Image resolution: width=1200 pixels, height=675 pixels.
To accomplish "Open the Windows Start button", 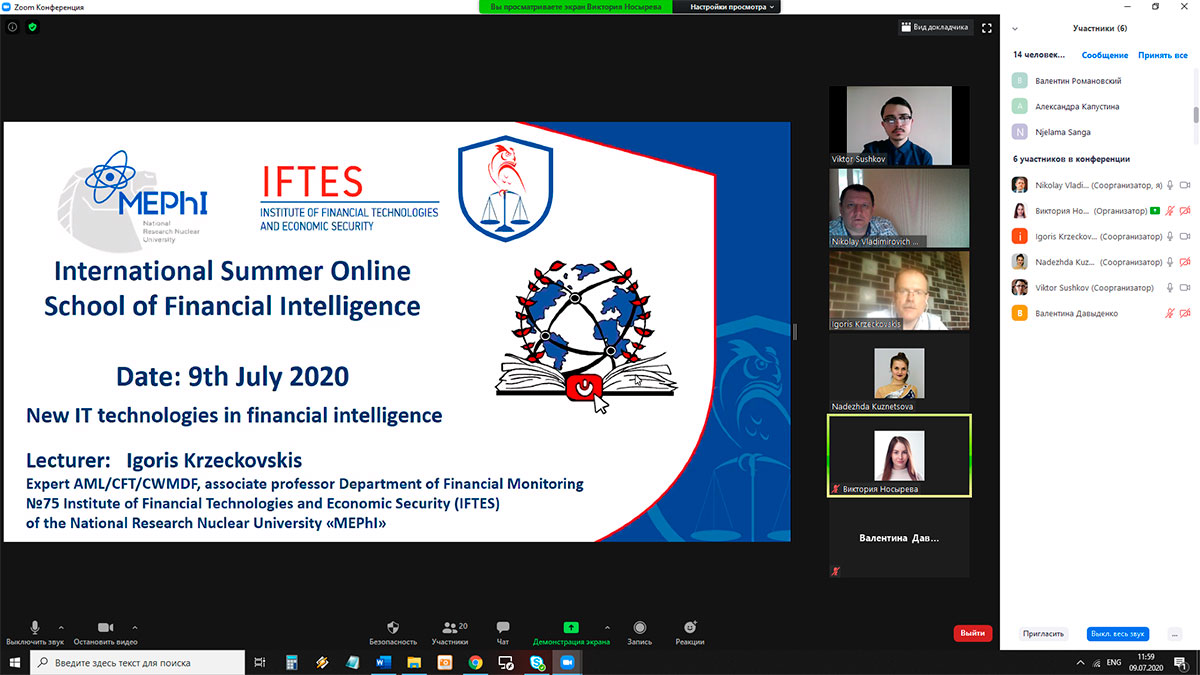I will click(14, 662).
